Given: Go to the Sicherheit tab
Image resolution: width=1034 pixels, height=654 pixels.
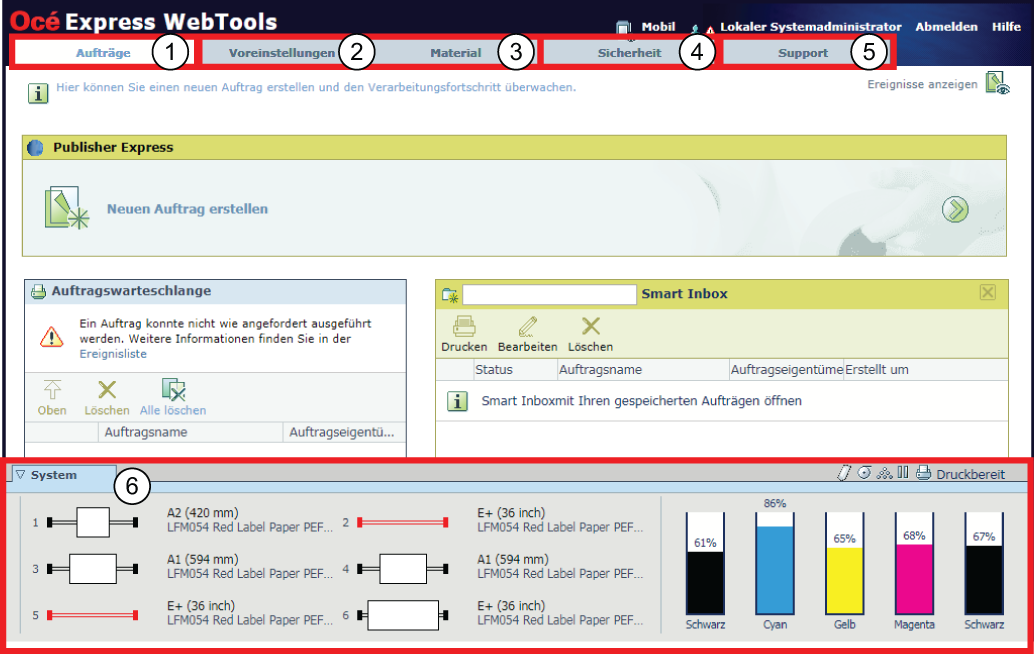Looking at the screenshot, I should 629,53.
